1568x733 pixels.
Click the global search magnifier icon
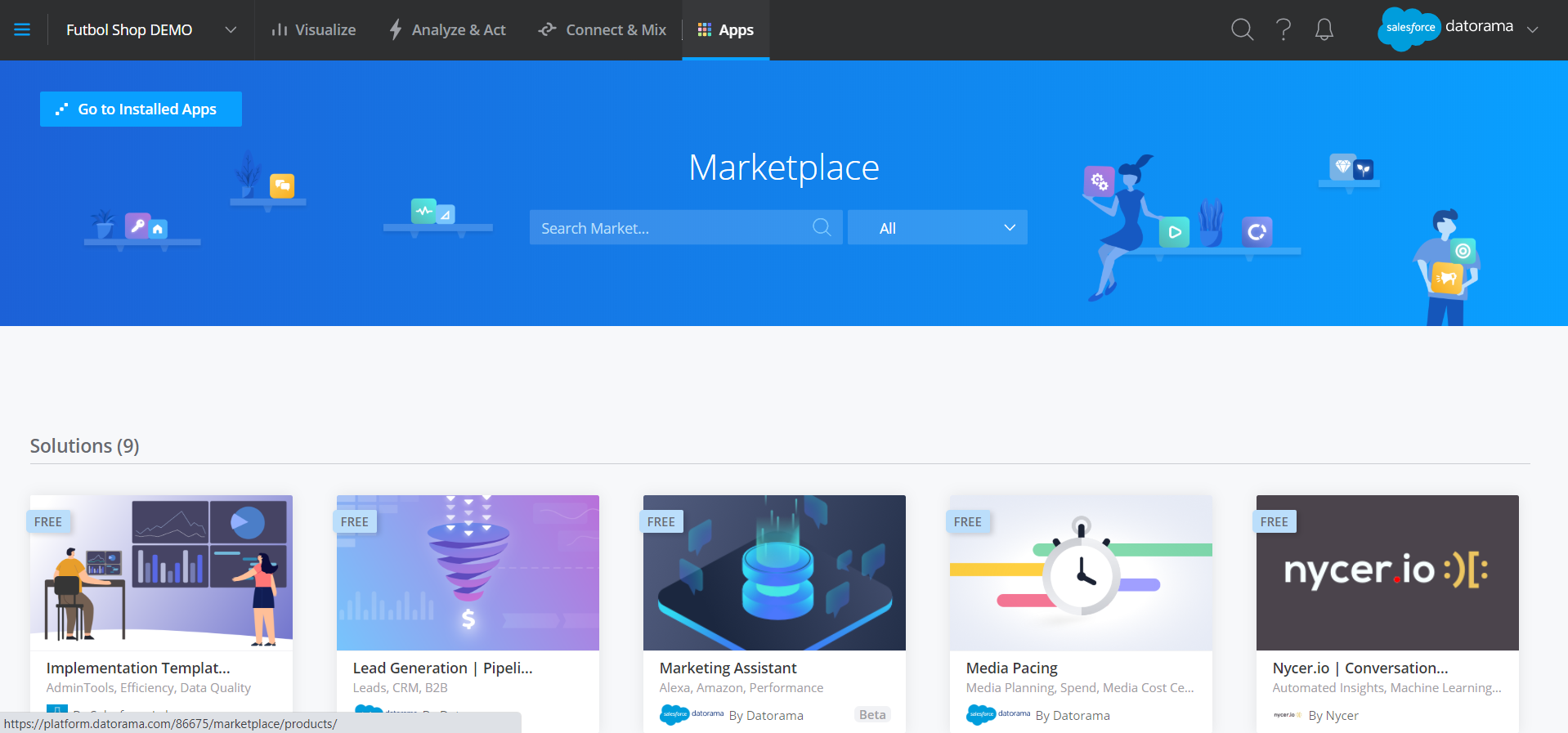(1242, 29)
